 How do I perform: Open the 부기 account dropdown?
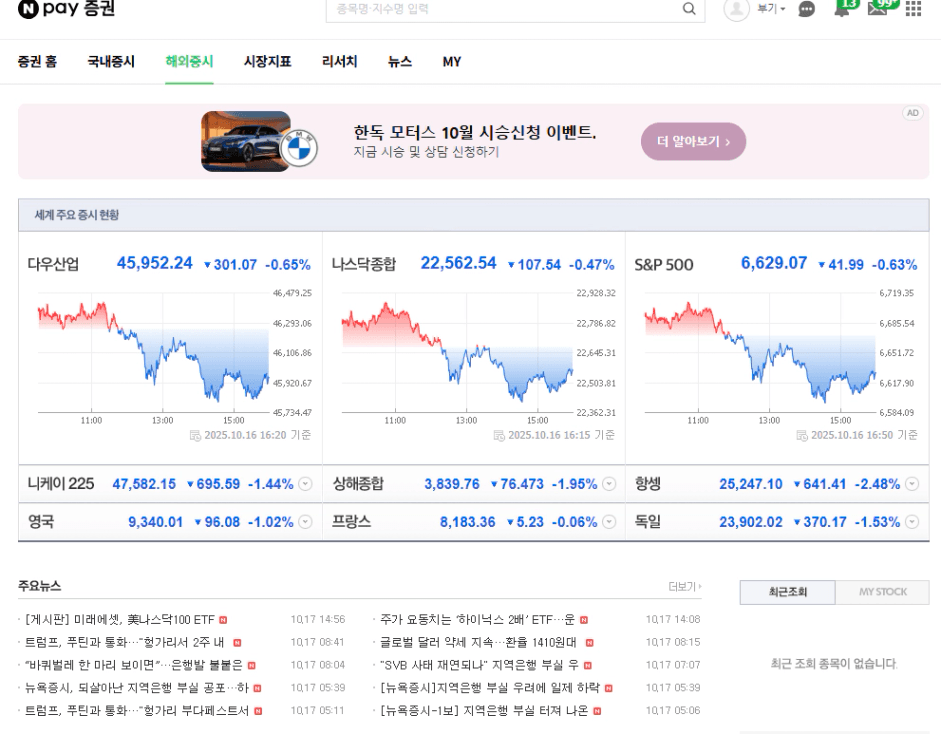pyautogui.click(x=771, y=9)
